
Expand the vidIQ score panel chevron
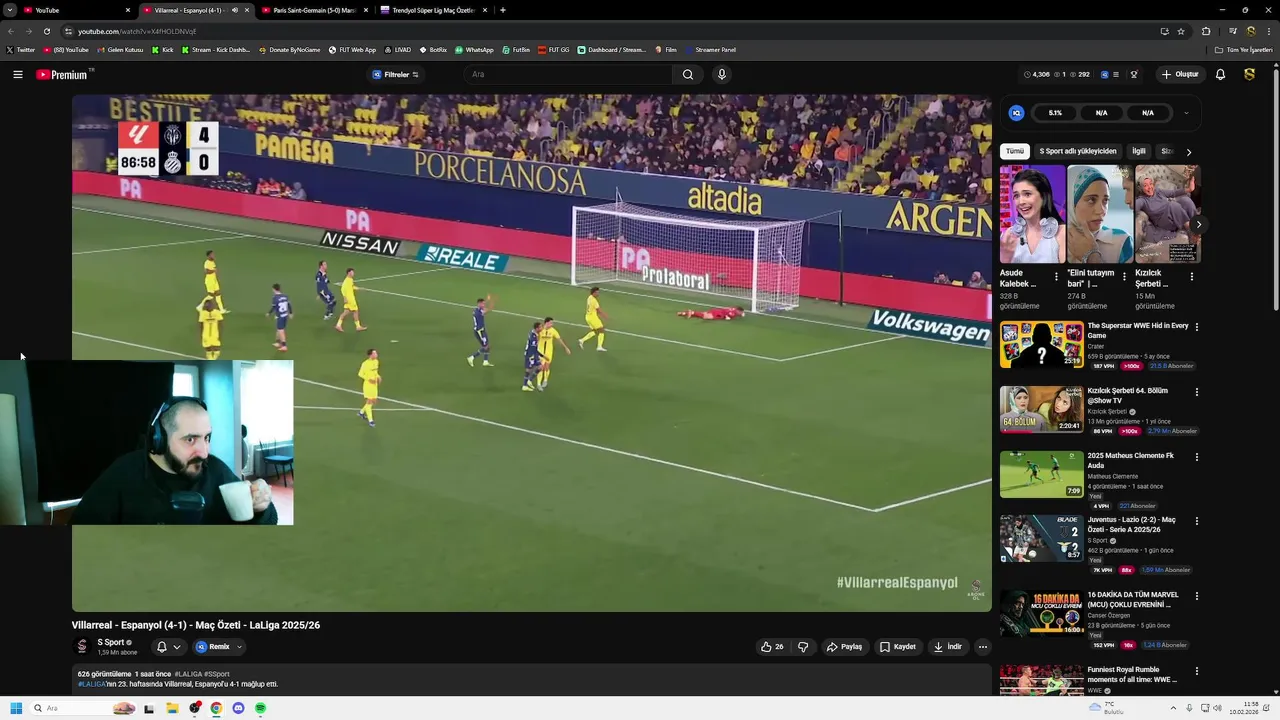(1187, 113)
